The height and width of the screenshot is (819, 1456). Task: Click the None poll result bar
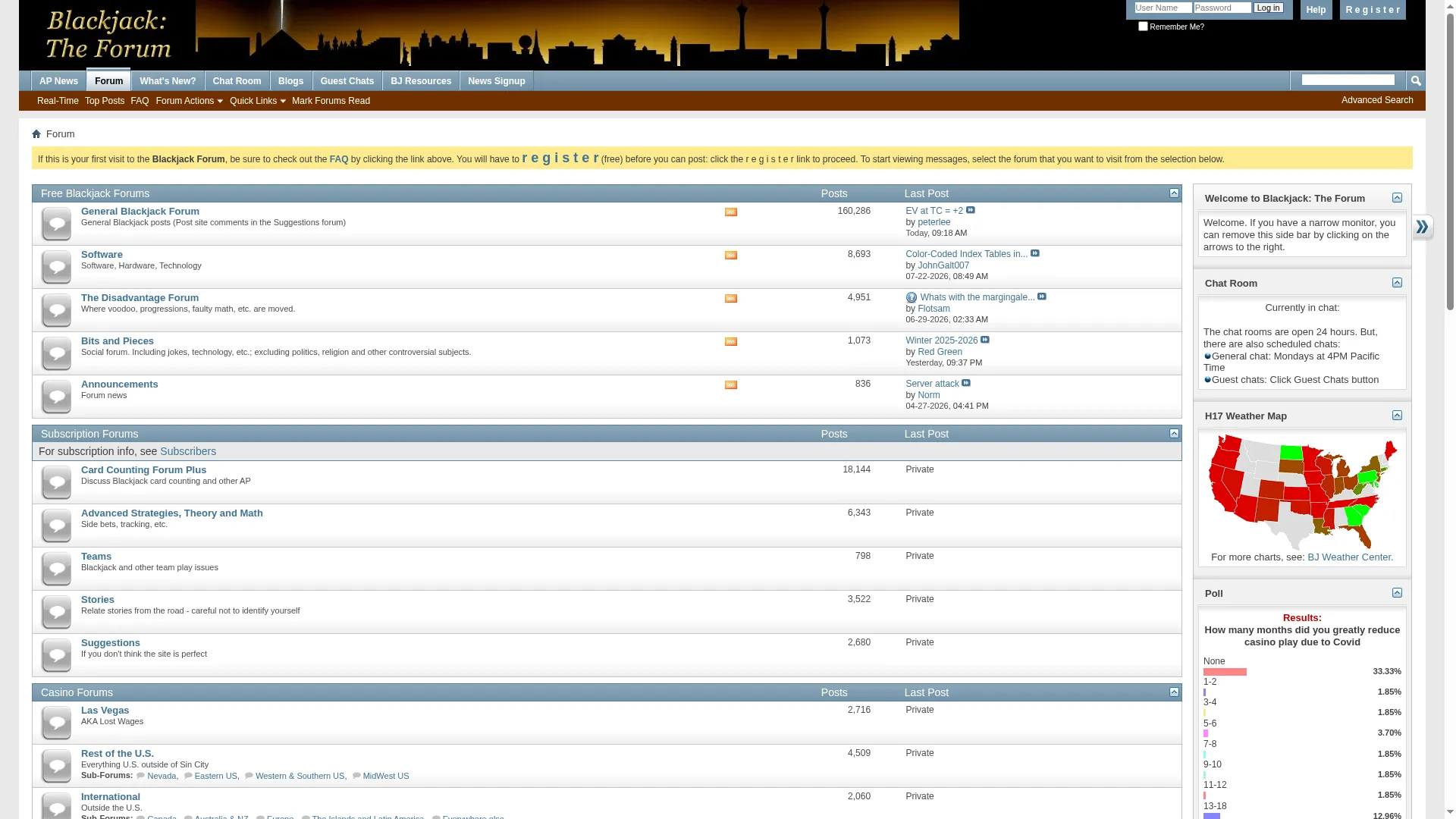(x=1225, y=673)
